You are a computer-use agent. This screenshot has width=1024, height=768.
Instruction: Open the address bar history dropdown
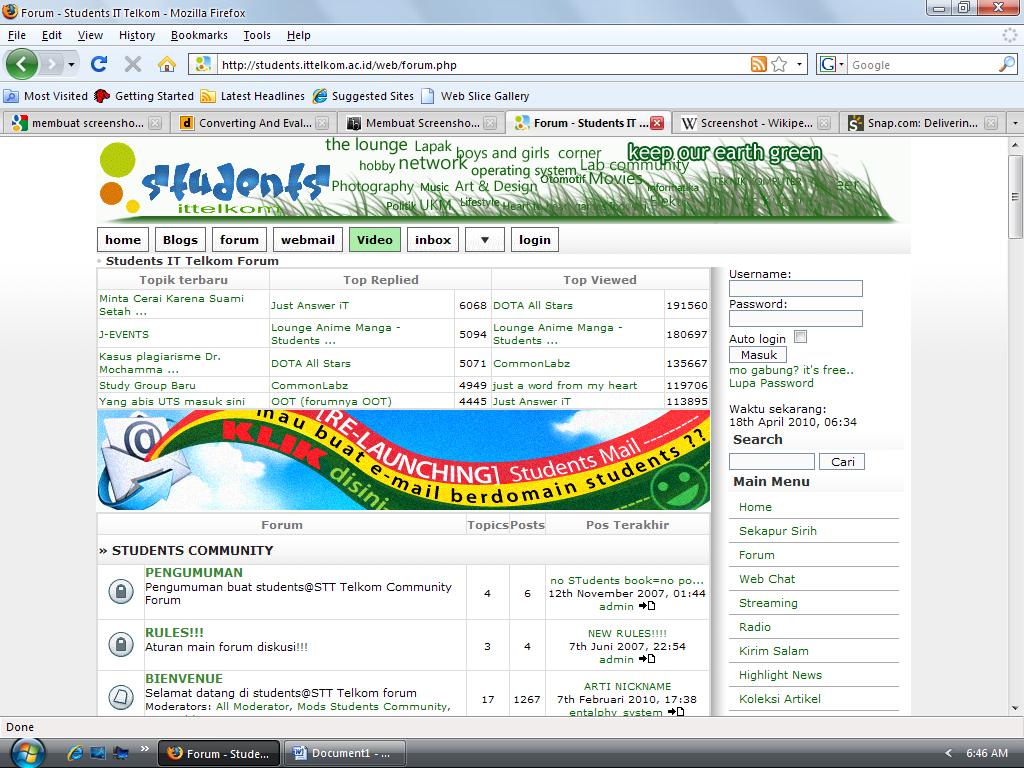(799, 64)
